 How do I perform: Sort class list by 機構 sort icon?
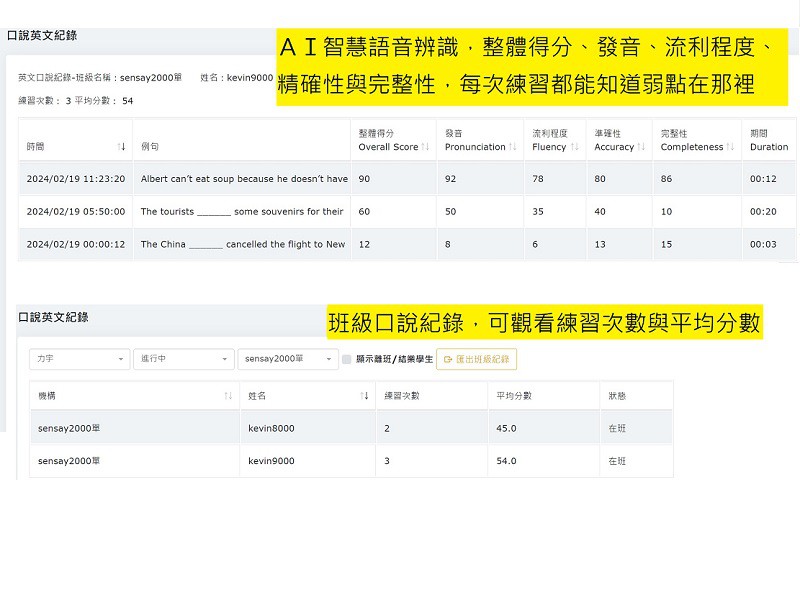click(x=228, y=396)
